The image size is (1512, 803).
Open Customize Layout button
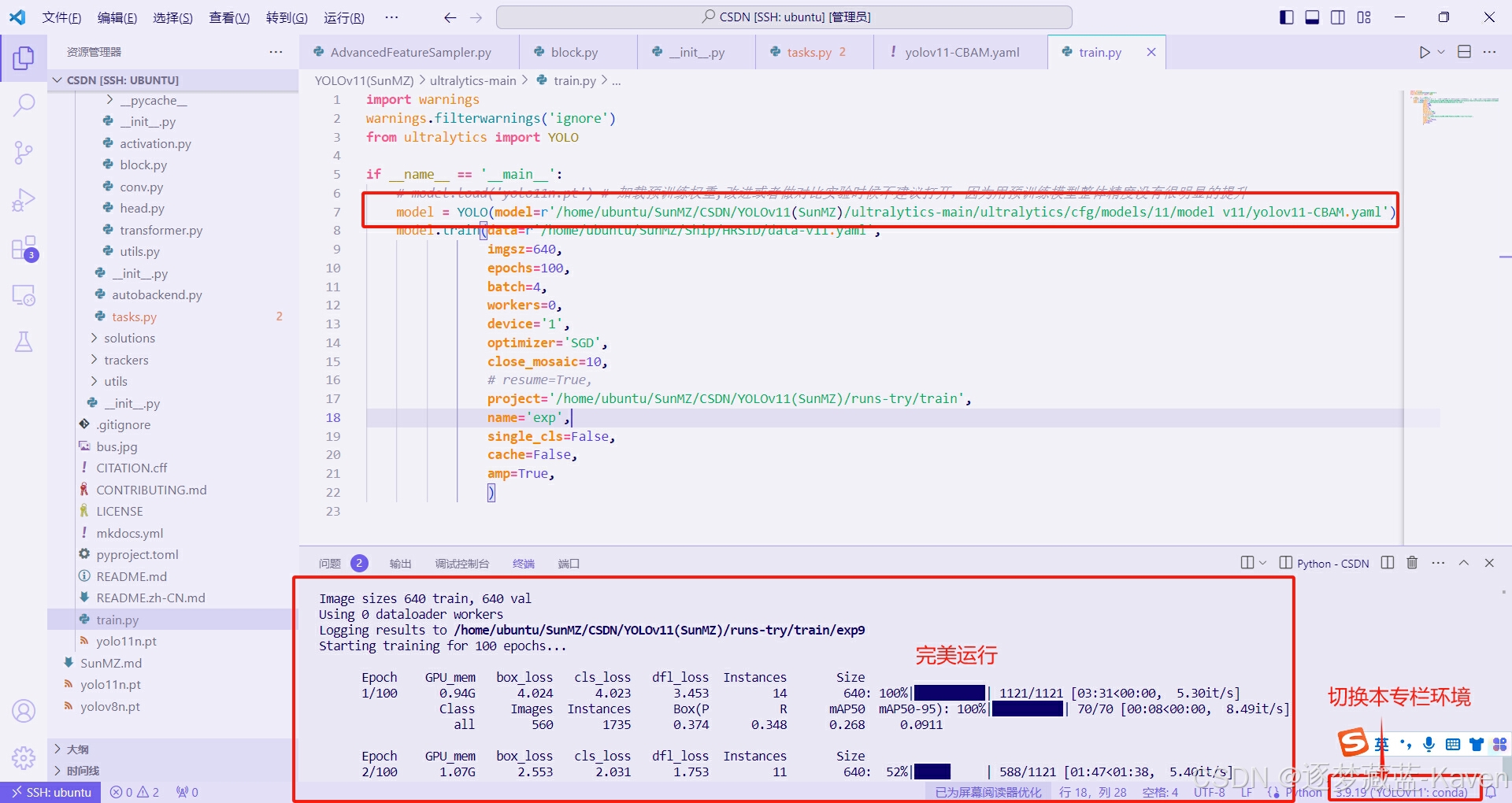click(x=1364, y=17)
